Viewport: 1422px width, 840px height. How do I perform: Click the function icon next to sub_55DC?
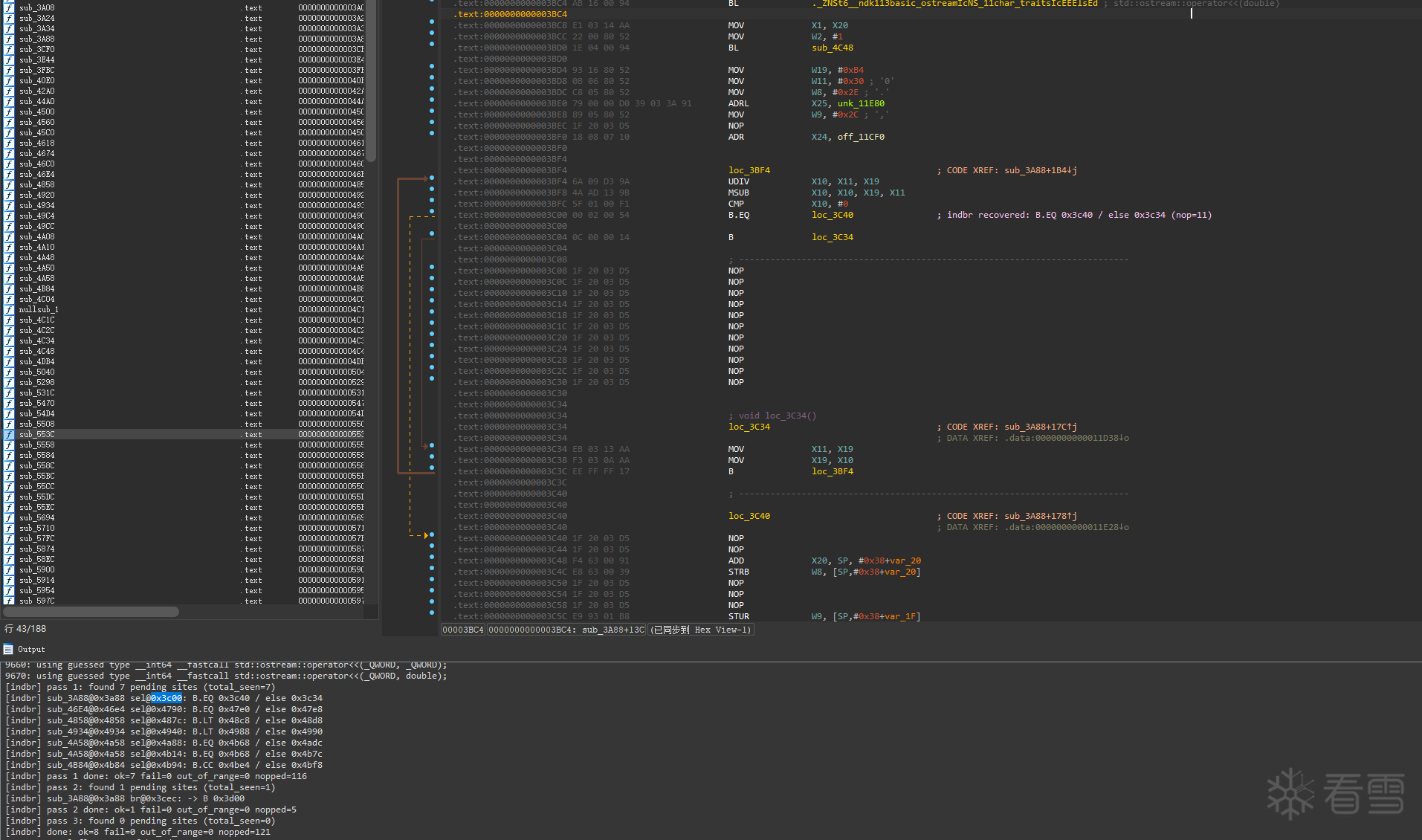pos(10,497)
